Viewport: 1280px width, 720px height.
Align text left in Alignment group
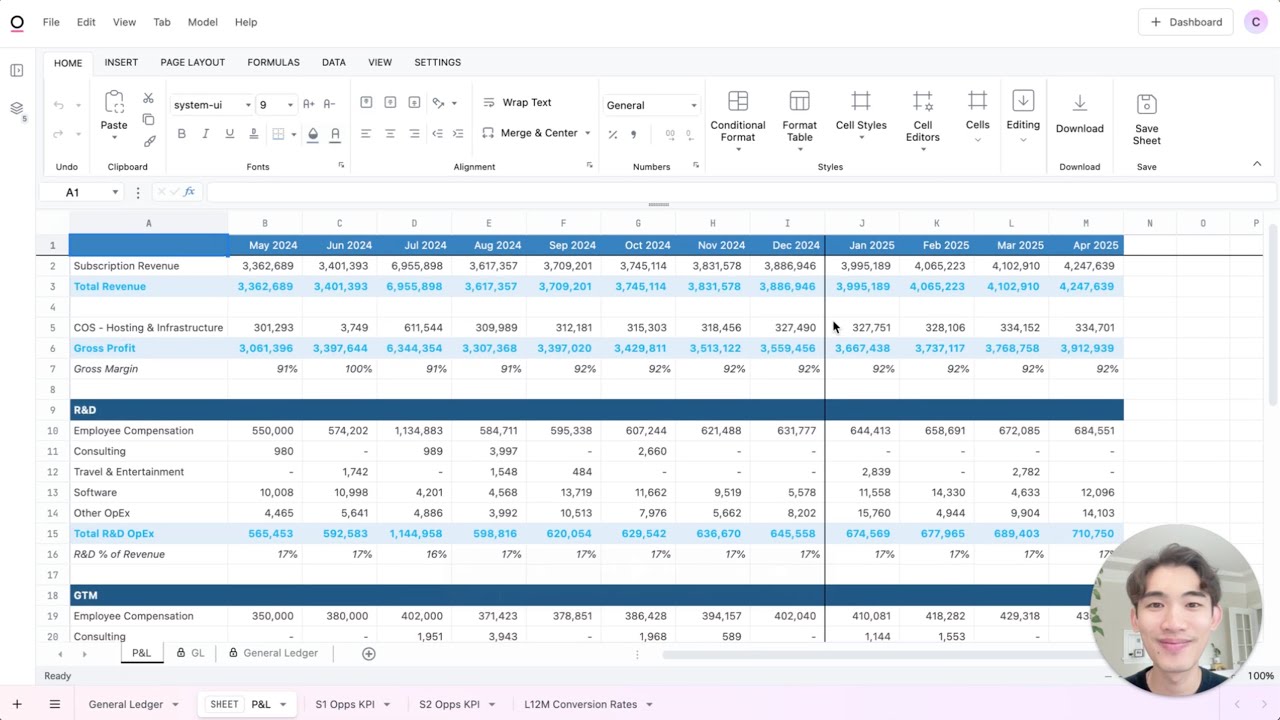click(x=366, y=133)
